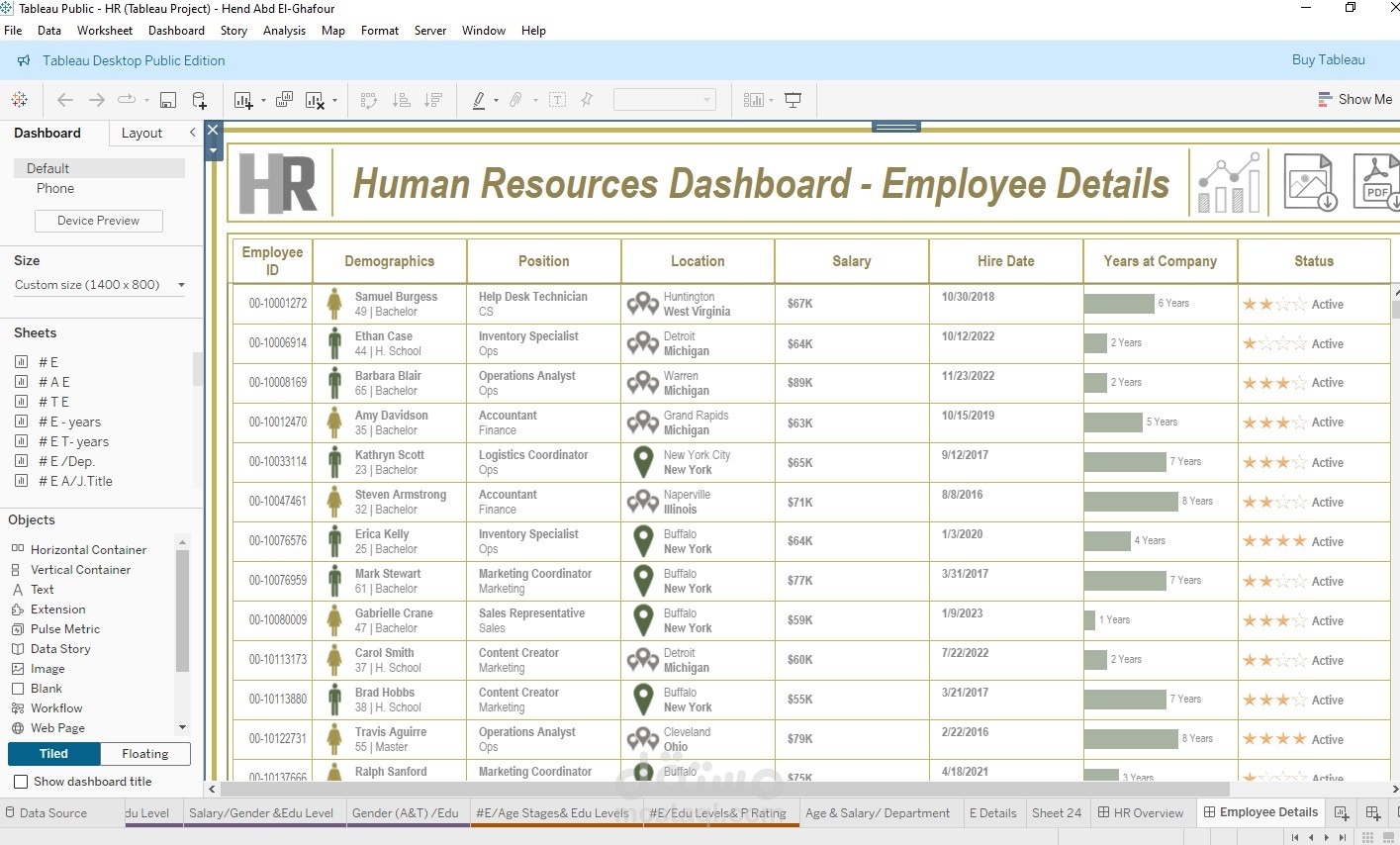
Task: Switch to the HR Overview sheet tab
Action: point(1140,813)
